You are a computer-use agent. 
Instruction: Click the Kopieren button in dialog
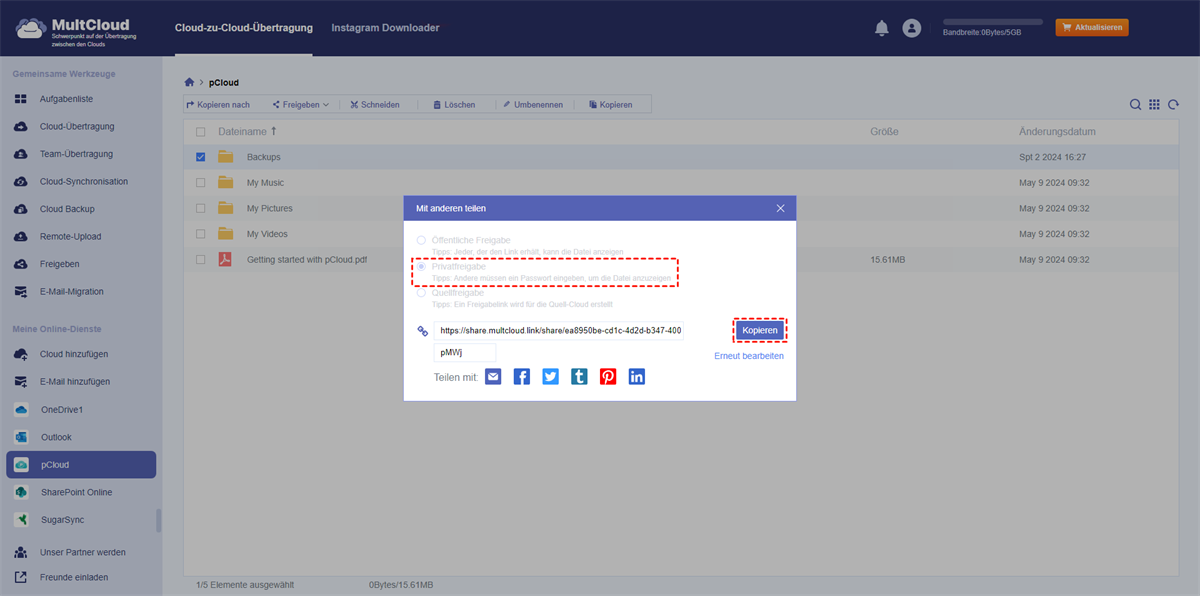pos(760,330)
